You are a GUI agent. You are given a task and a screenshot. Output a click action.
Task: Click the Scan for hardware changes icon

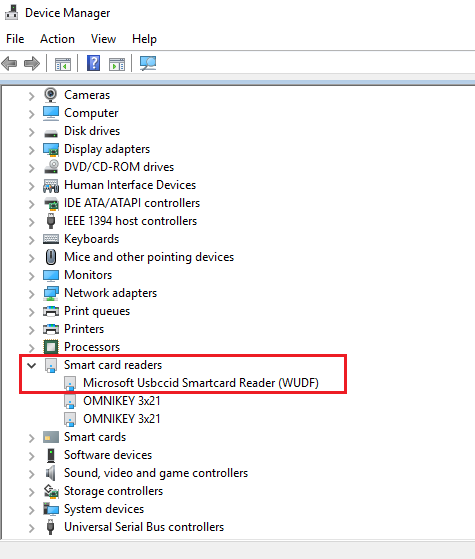(148, 63)
